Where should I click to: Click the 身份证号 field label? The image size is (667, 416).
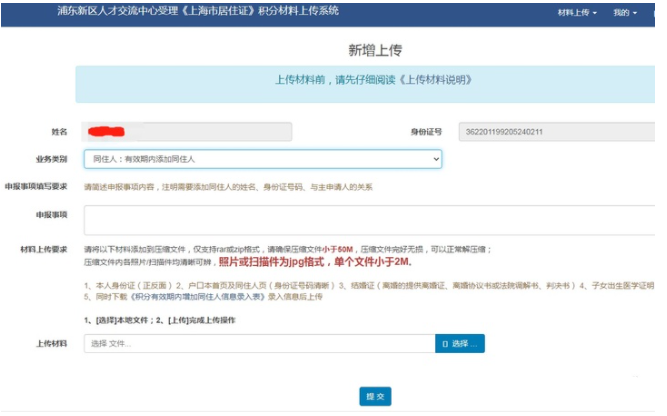(427, 131)
